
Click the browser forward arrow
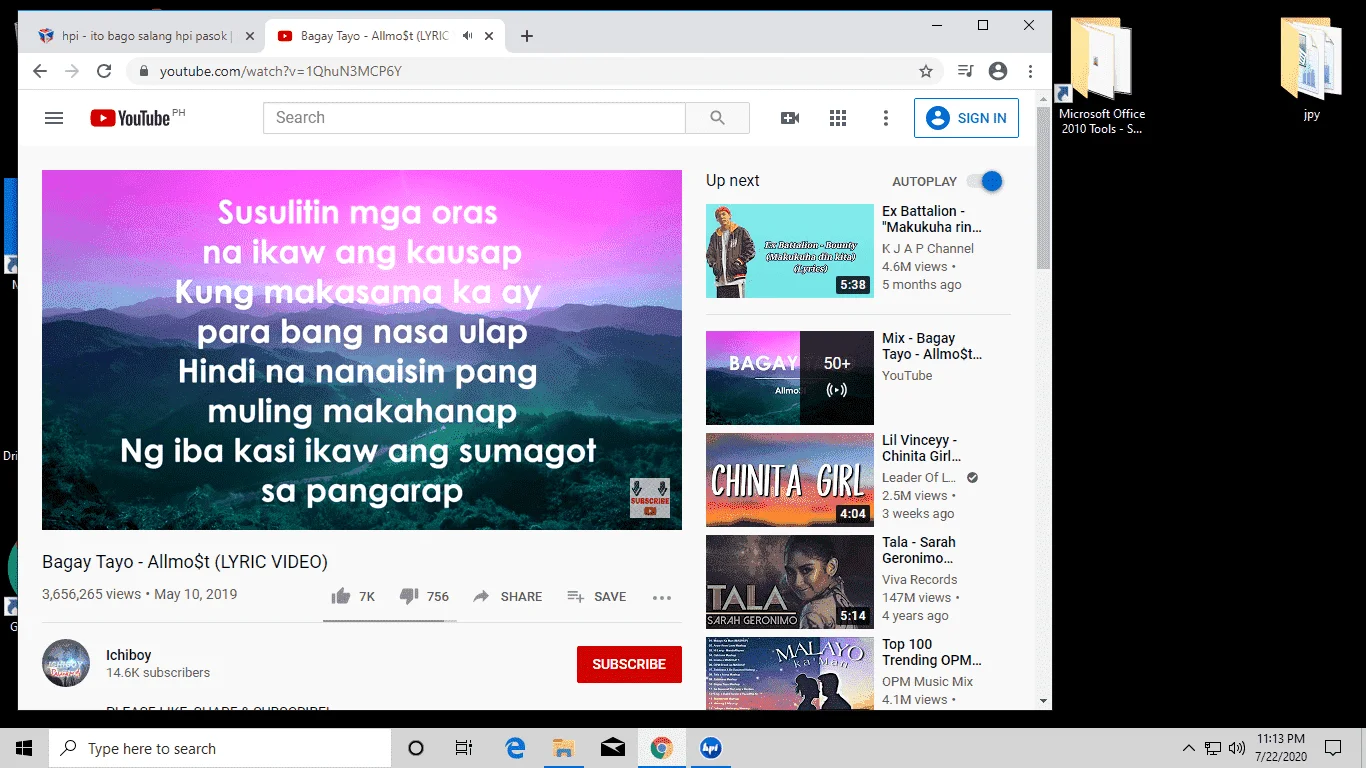click(x=72, y=71)
